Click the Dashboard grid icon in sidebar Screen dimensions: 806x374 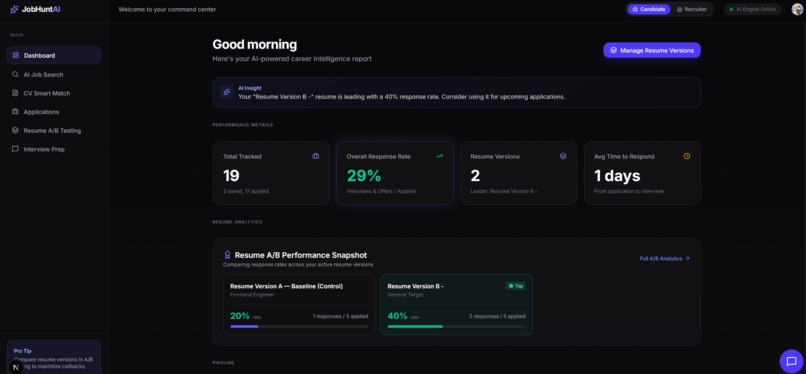point(15,55)
